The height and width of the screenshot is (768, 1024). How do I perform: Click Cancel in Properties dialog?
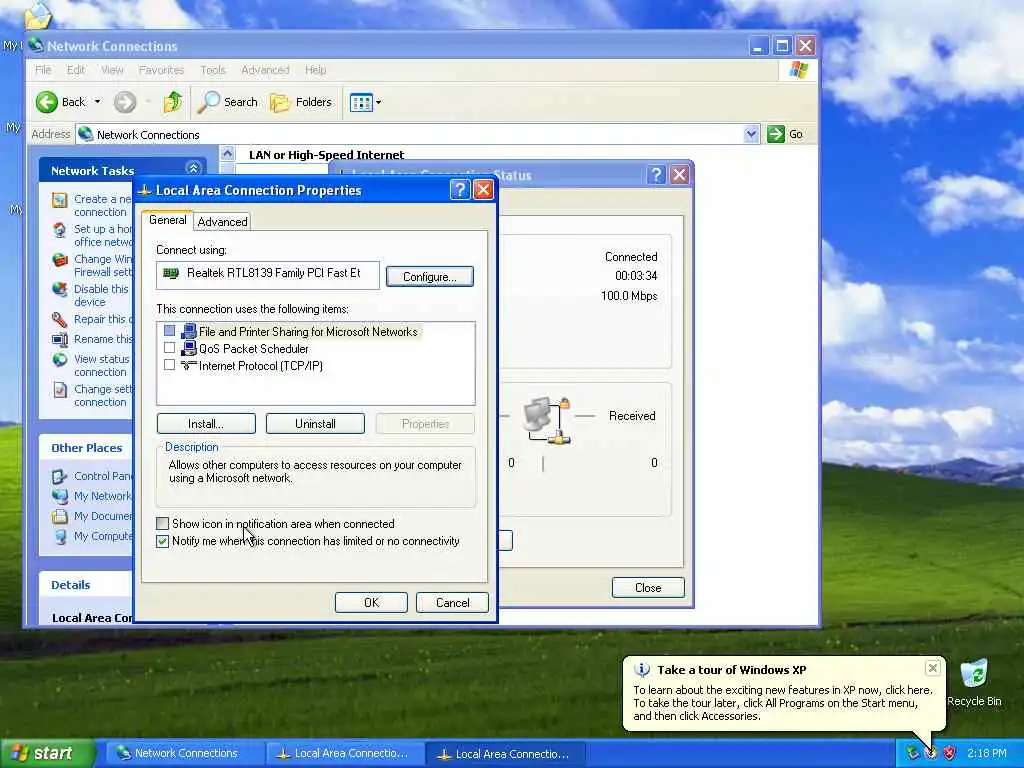tap(453, 603)
